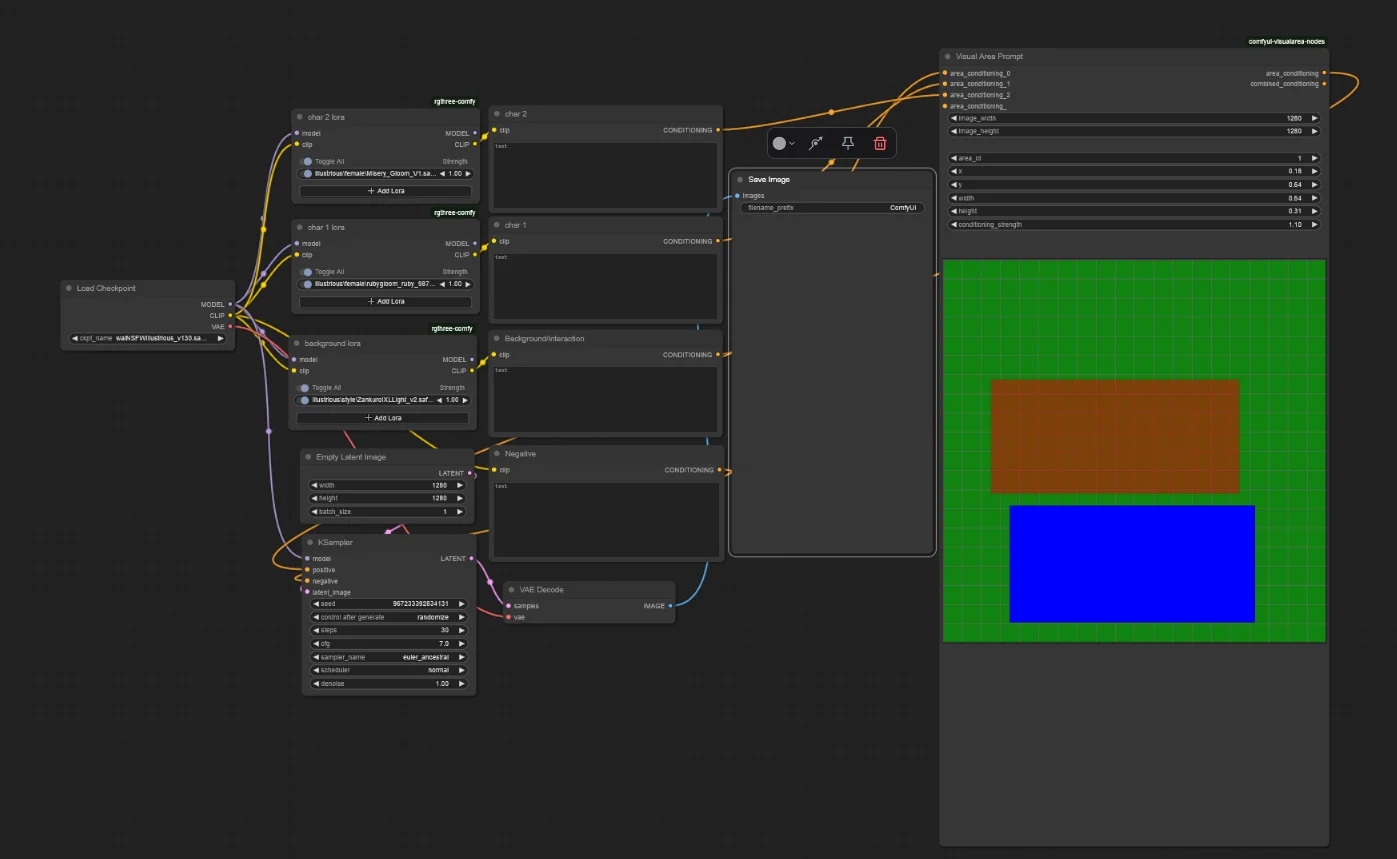The image size is (1397, 859).
Task: Open the sampler_name euler_ancestral selector
Action: coord(389,657)
